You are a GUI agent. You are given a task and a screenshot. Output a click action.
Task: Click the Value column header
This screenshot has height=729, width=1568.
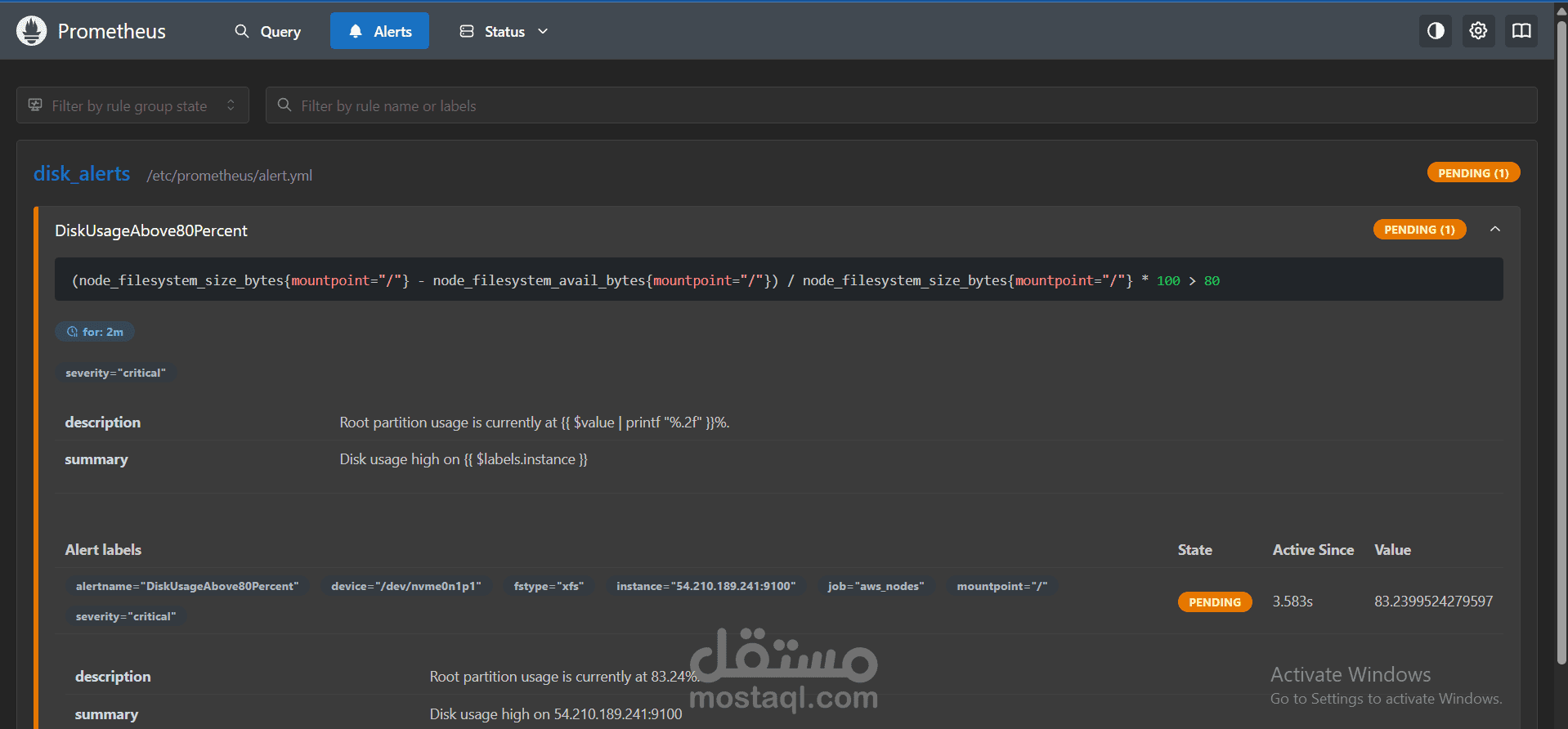[x=1392, y=550]
